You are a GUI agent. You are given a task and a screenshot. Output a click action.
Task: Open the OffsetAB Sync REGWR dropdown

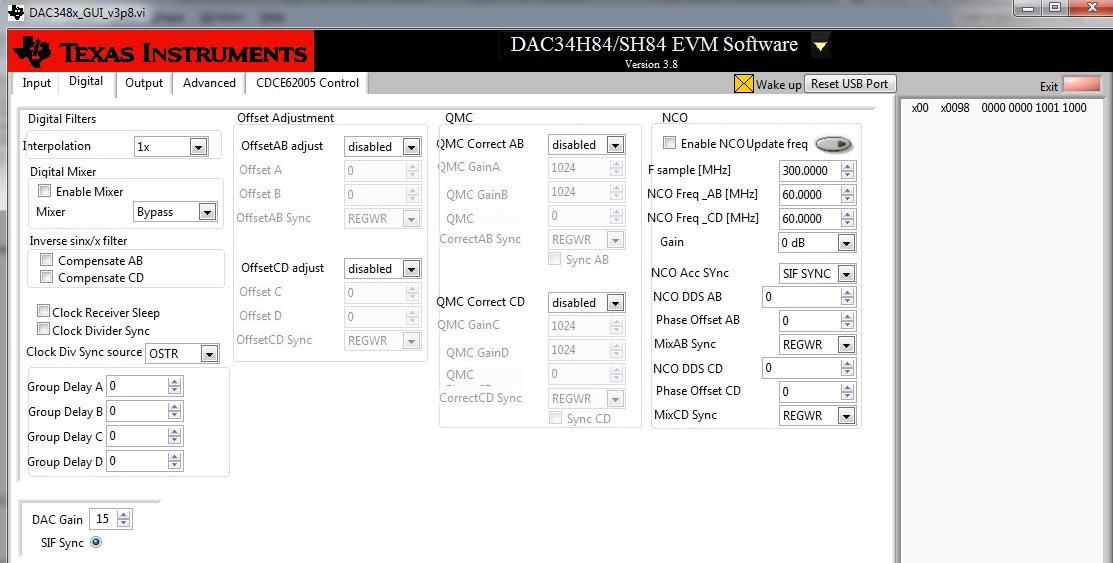pos(411,219)
